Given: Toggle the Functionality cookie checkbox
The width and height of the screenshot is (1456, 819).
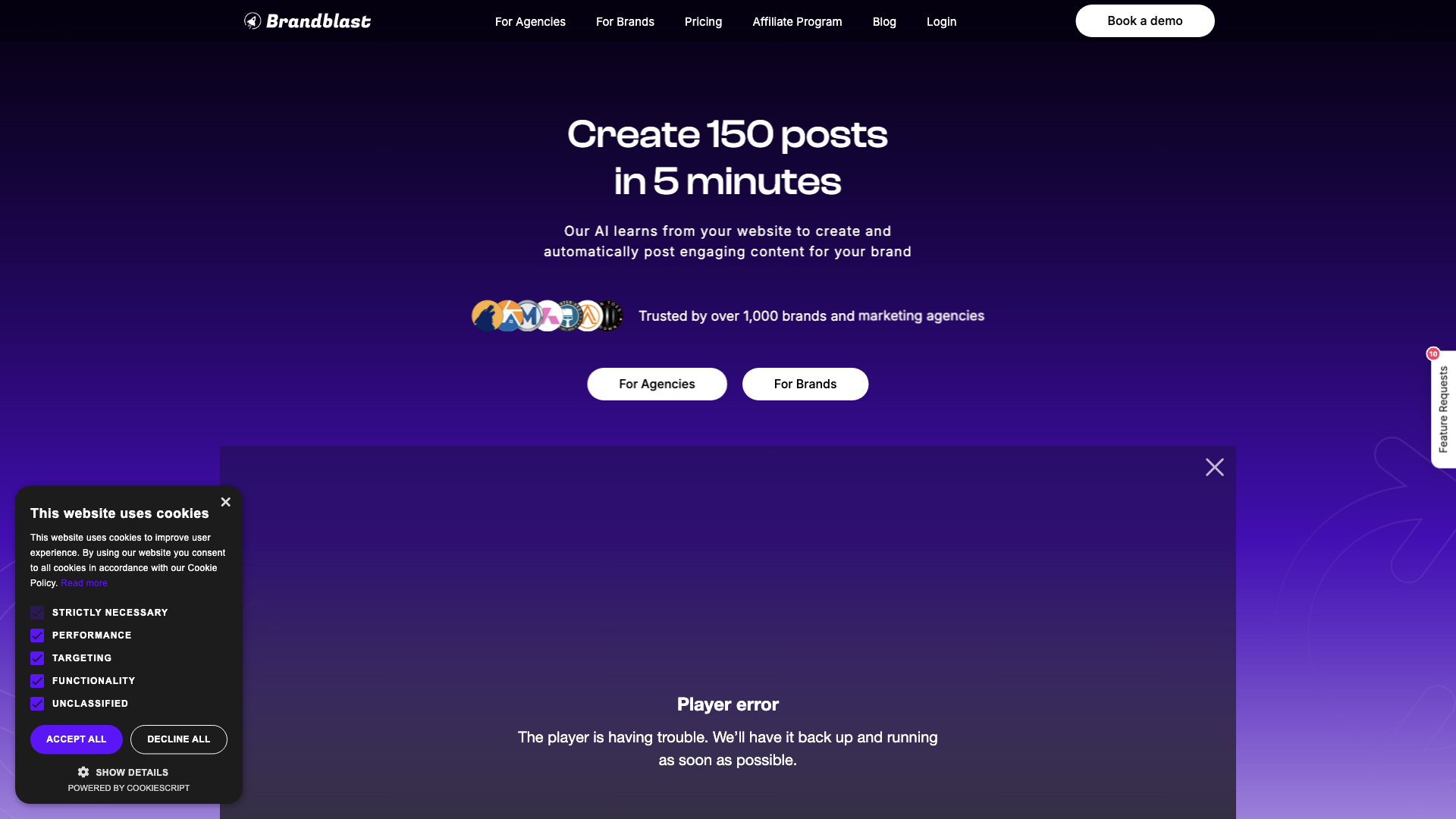Looking at the screenshot, I should point(37,681).
